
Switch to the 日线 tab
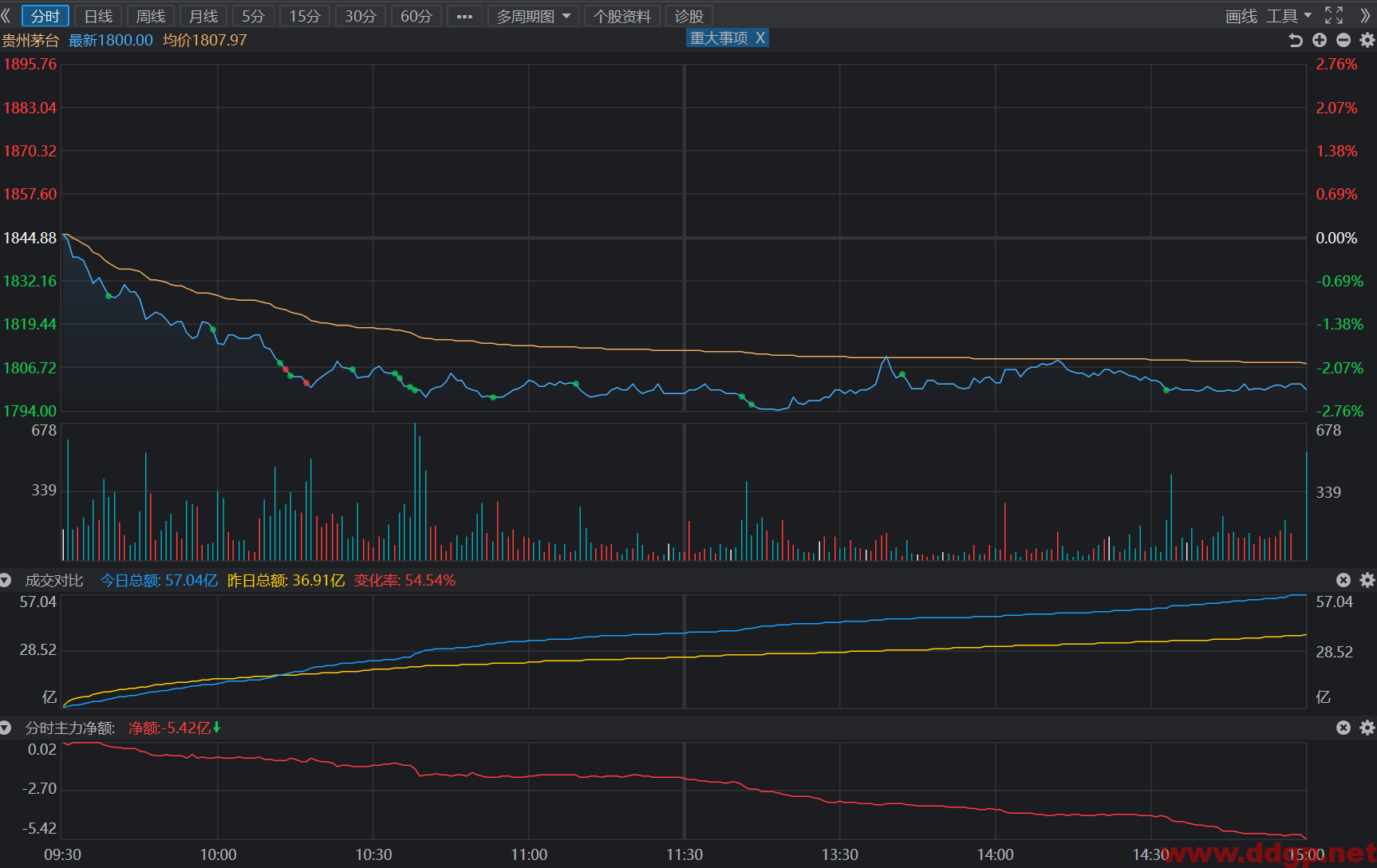tap(99, 16)
